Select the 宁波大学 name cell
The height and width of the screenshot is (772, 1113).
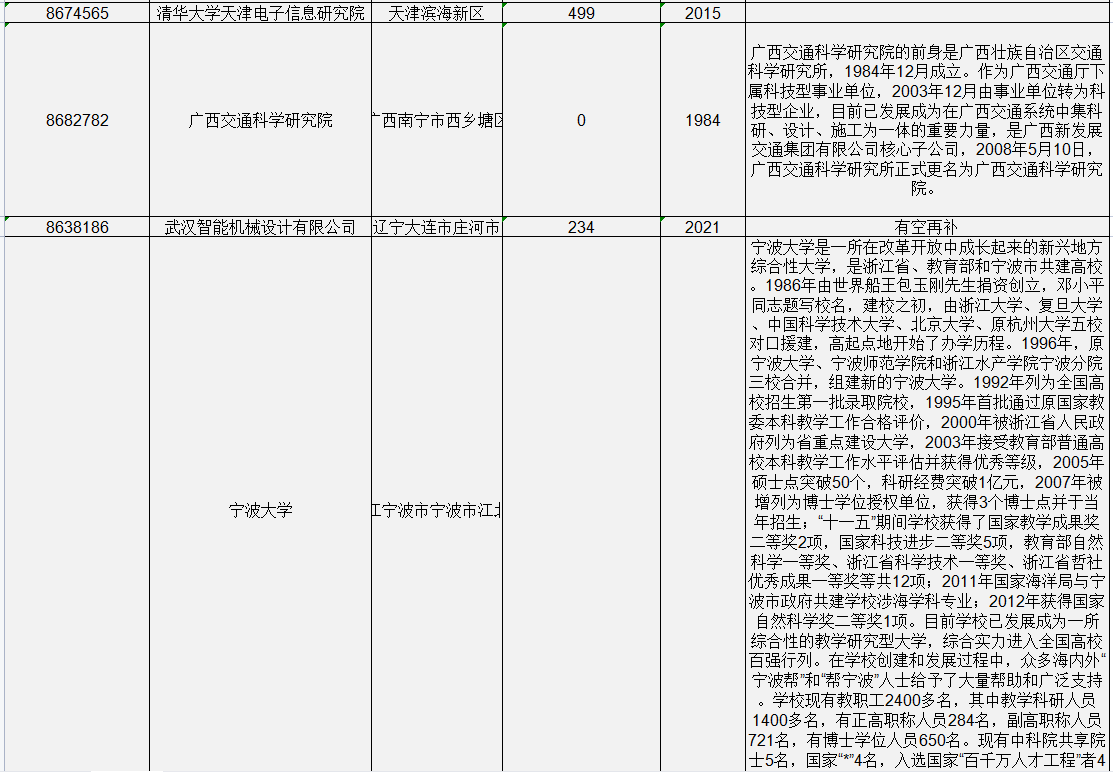[260, 510]
